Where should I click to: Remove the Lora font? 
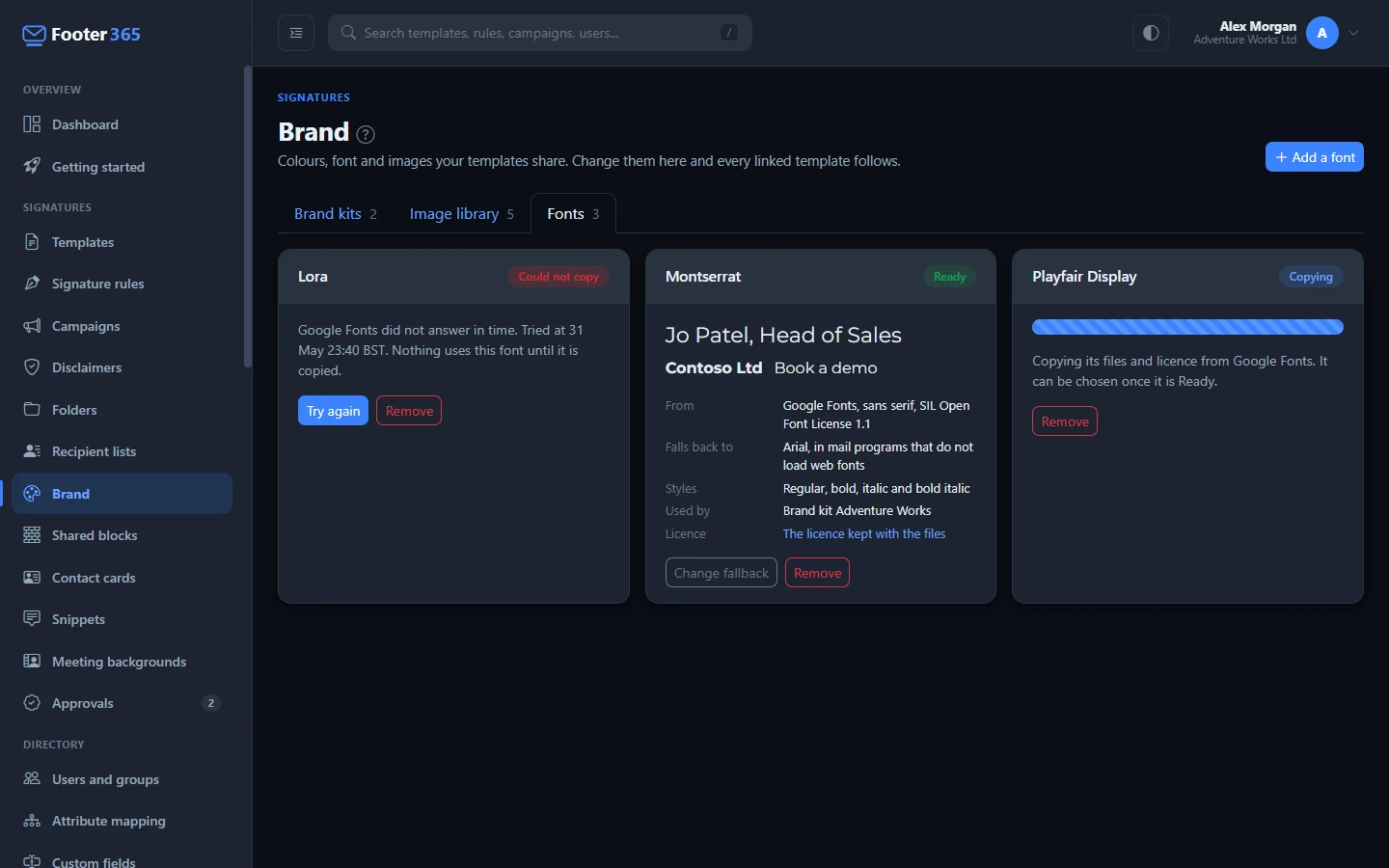(x=409, y=411)
